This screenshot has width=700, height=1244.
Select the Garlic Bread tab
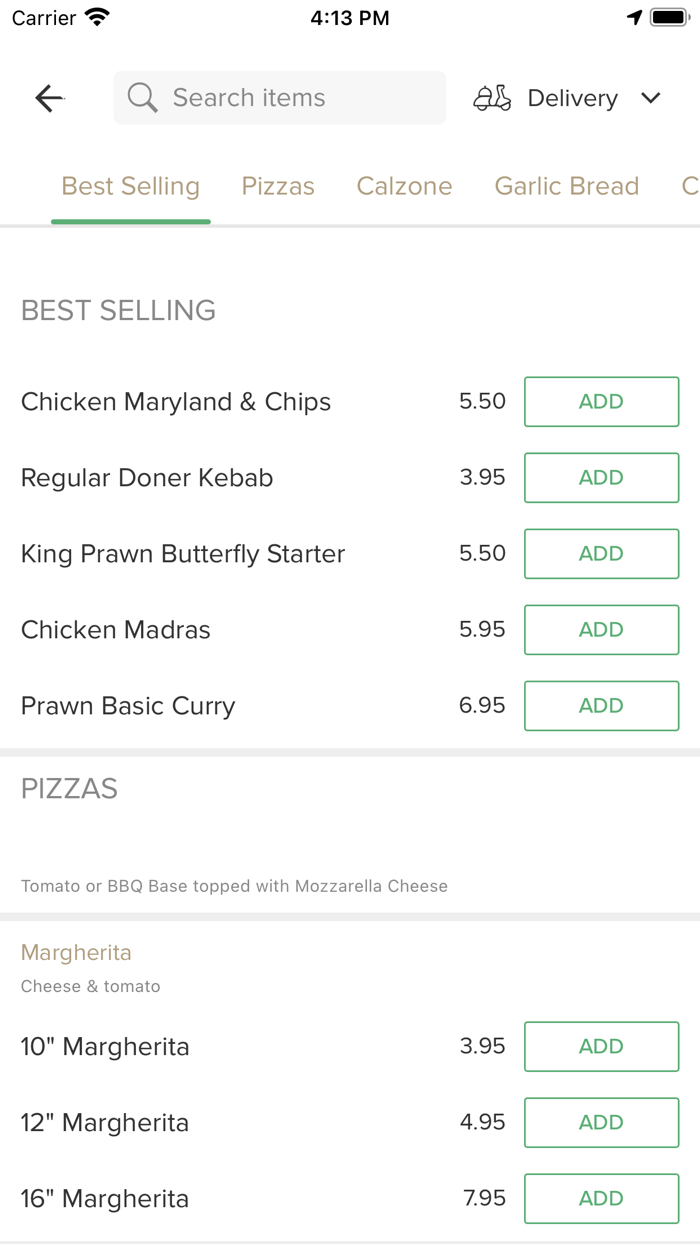pos(566,186)
